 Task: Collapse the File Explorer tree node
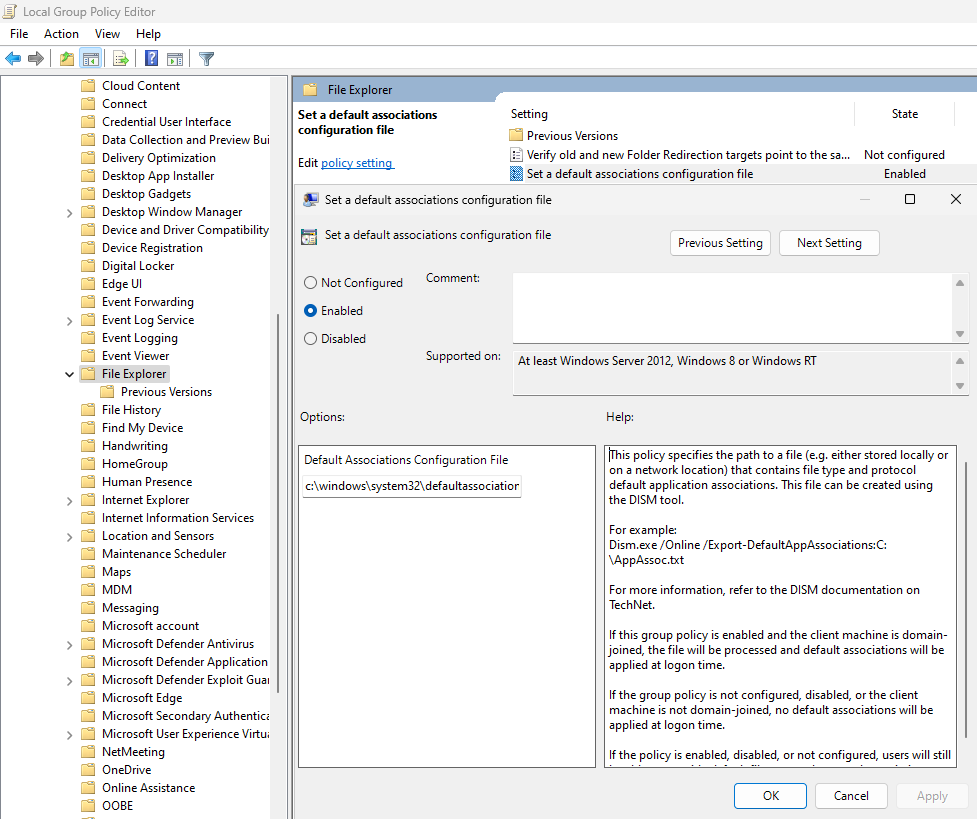tap(69, 374)
